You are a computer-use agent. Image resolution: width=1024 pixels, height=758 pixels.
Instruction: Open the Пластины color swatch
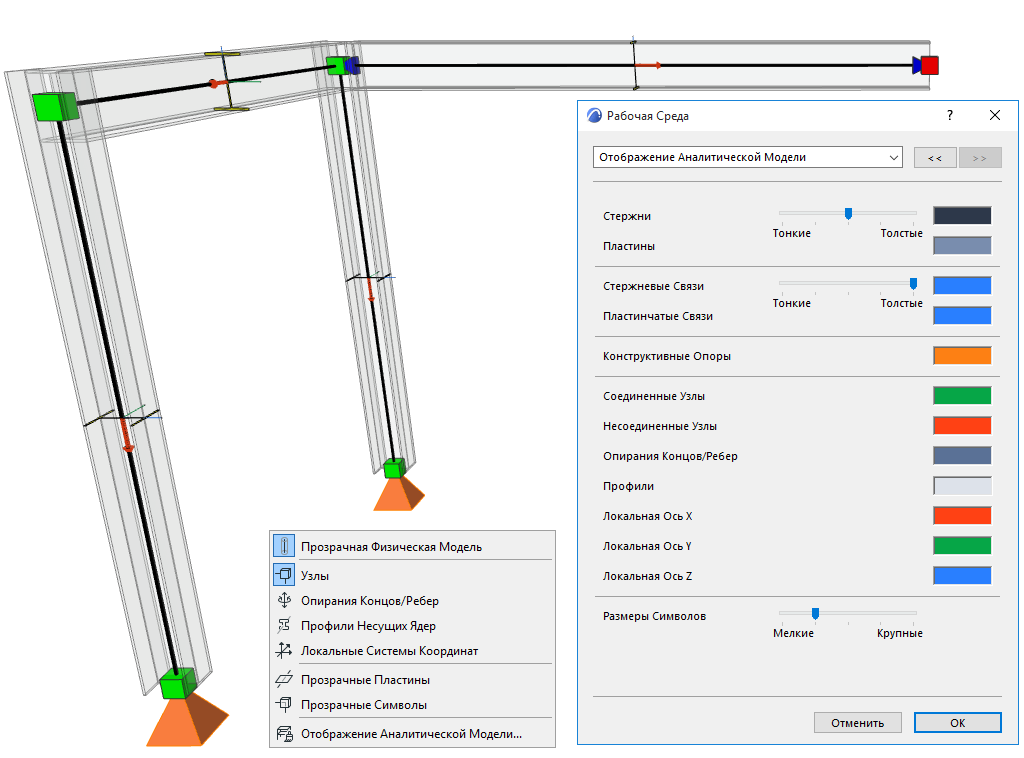[962, 245]
